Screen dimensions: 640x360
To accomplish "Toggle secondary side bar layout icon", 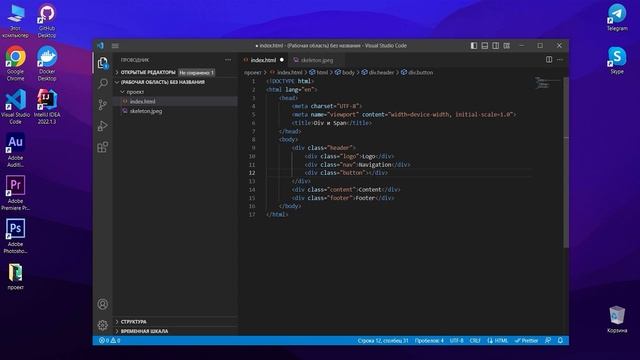I will pos(496,46).
